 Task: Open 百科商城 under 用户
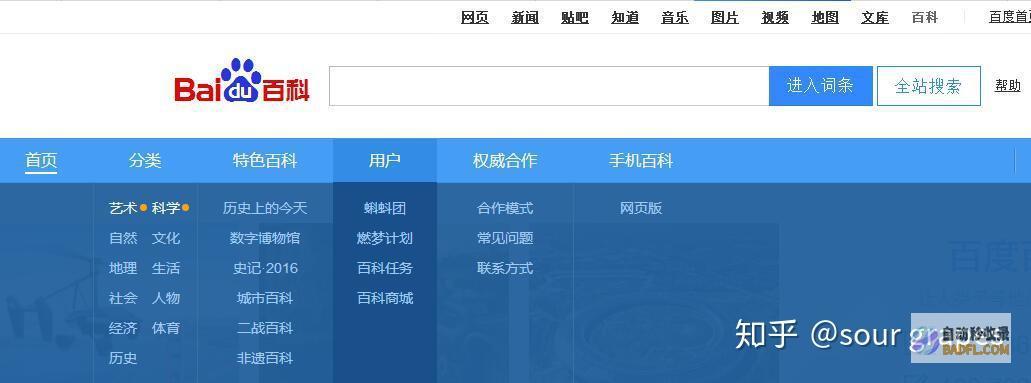click(x=385, y=298)
